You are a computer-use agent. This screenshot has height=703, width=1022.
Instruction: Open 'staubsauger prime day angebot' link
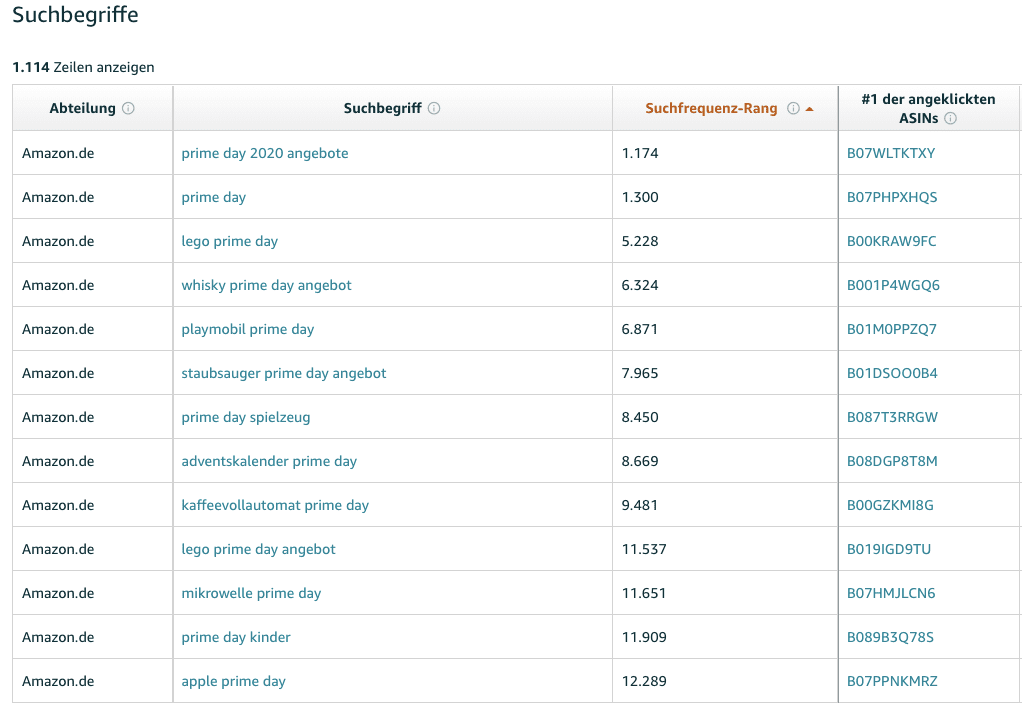(284, 373)
